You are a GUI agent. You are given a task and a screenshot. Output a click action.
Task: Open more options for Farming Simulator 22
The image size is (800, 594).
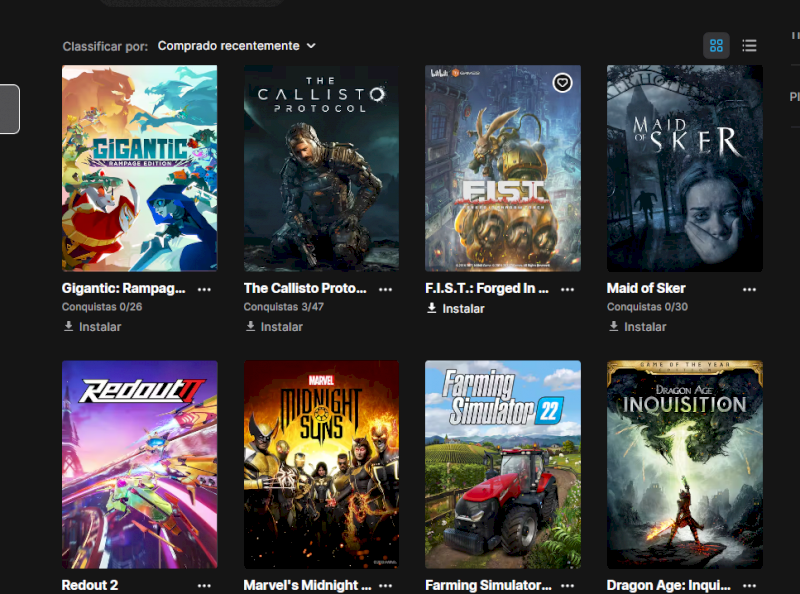(x=567, y=585)
